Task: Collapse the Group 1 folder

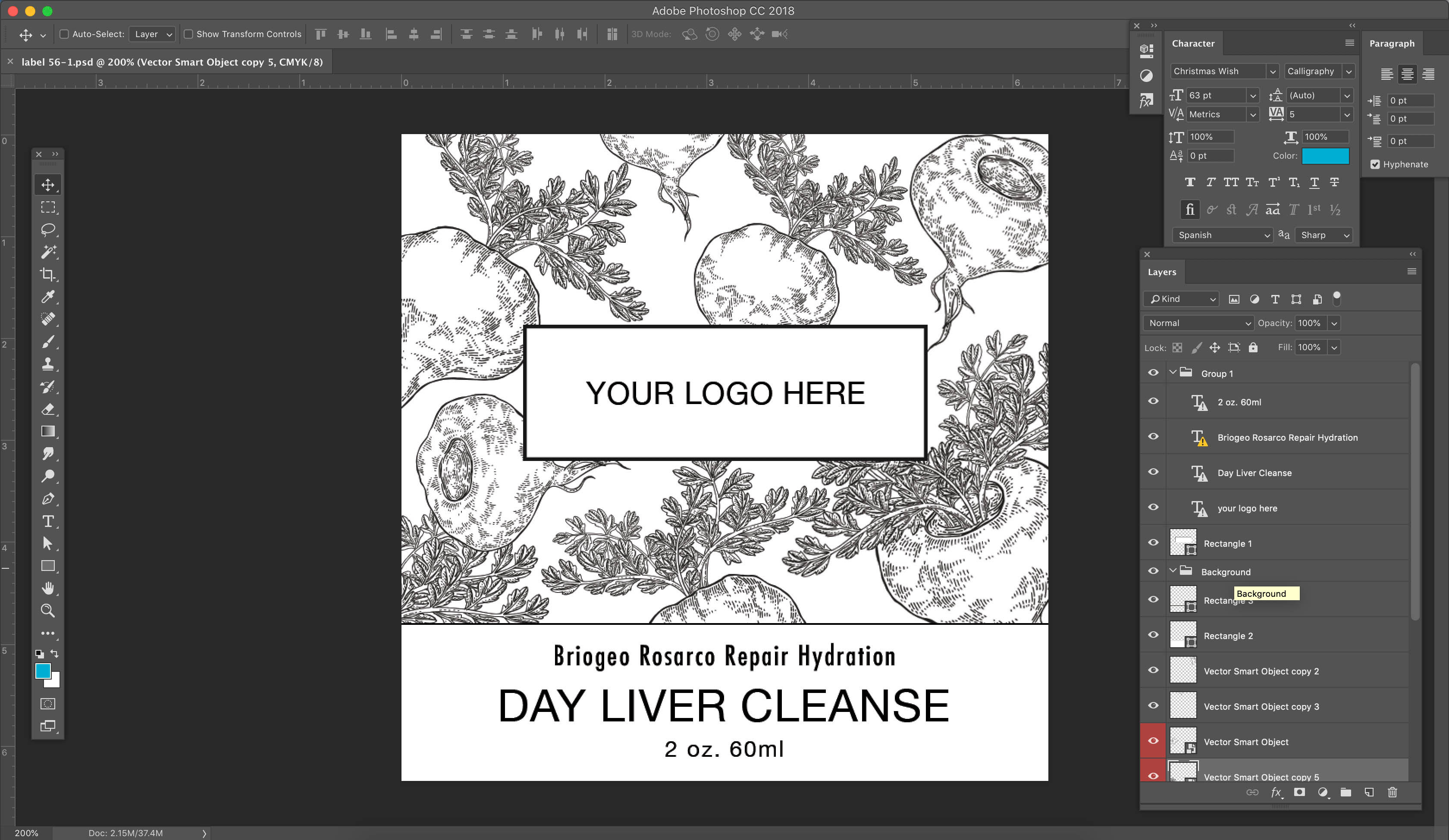Action: tap(1173, 373)
